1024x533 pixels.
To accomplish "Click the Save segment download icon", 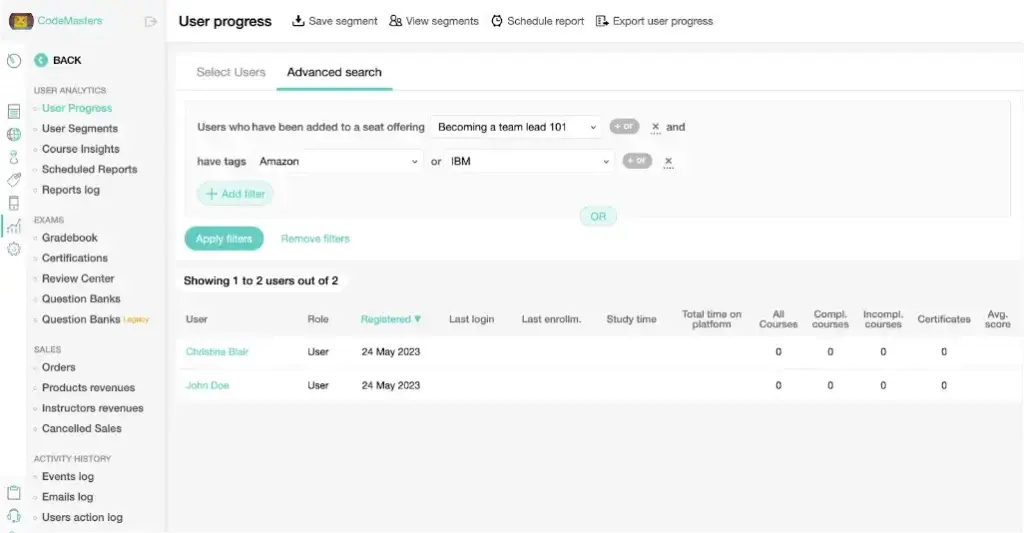I will [x=298, y=21].
